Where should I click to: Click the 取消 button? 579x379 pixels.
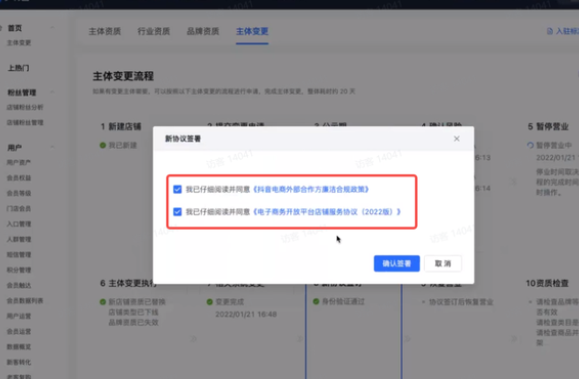point(443,263)
